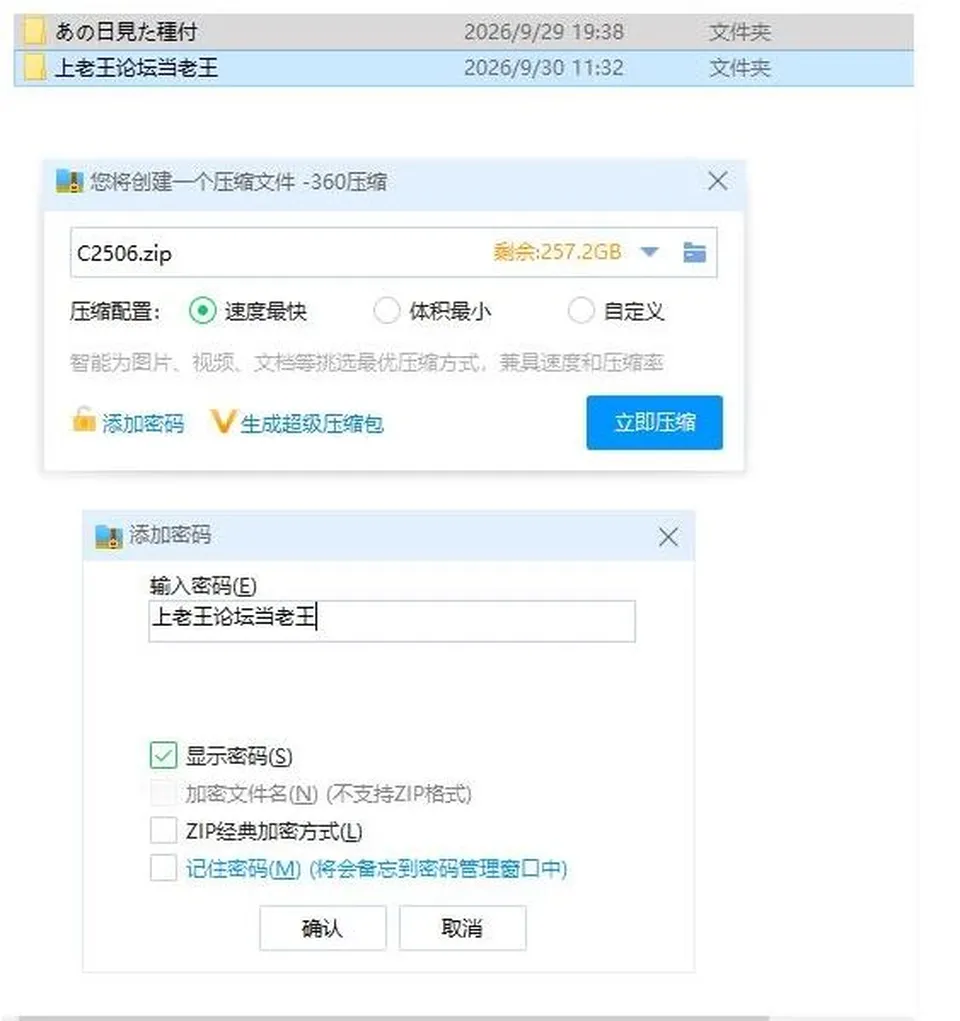Enable ZIP经典加密方式(L) checkbox
This screenshot has height=1021, width=960.
point(163,830)
